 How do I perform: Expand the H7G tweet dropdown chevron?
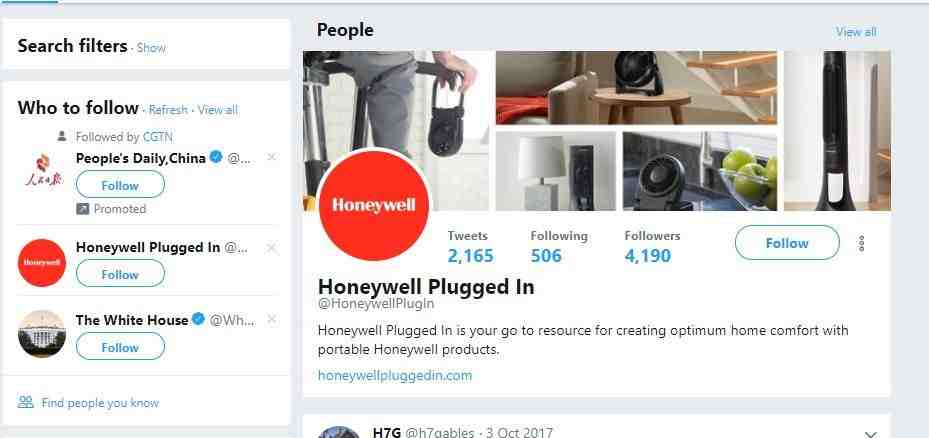(x=870, y=434)
